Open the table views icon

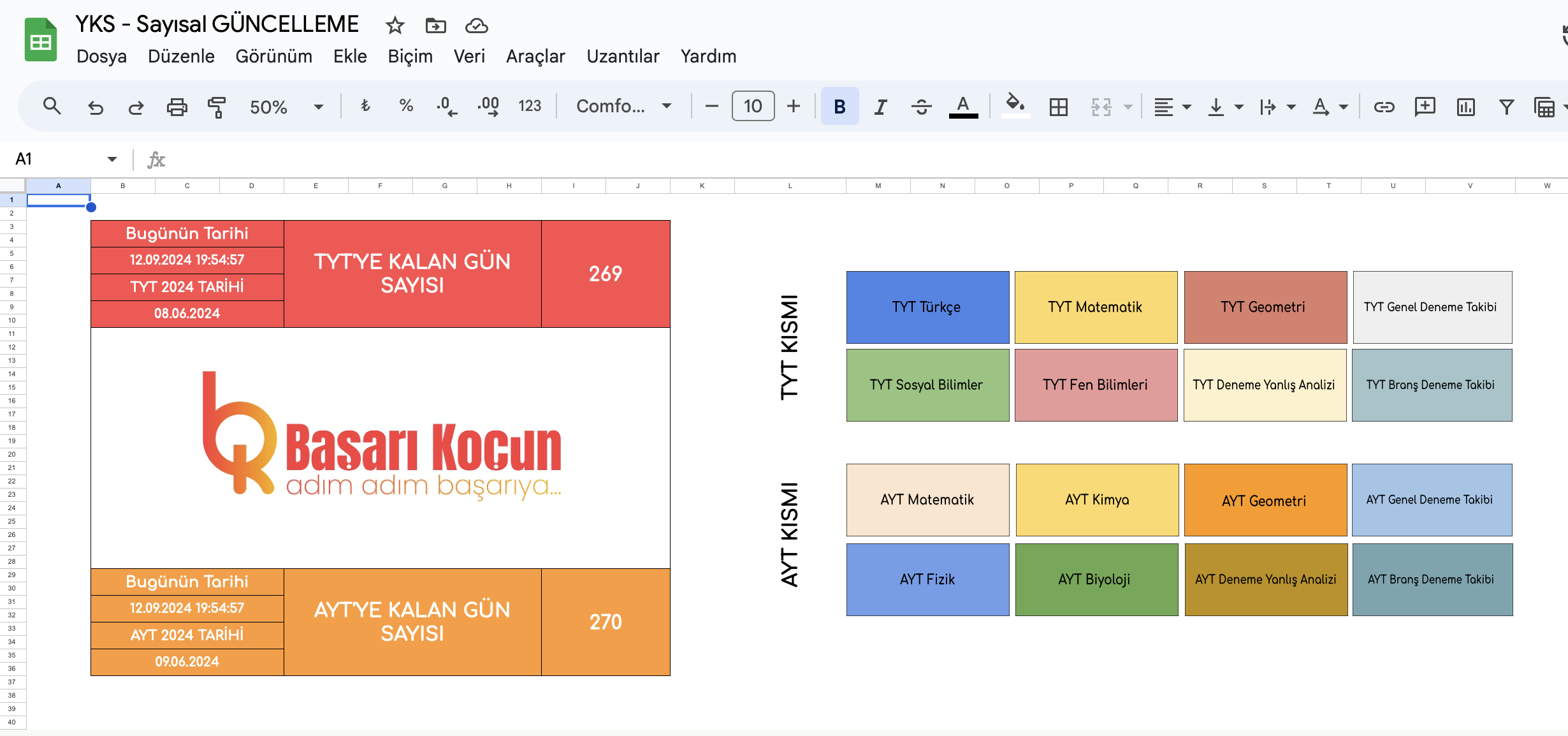click(x=1544, y=107)
